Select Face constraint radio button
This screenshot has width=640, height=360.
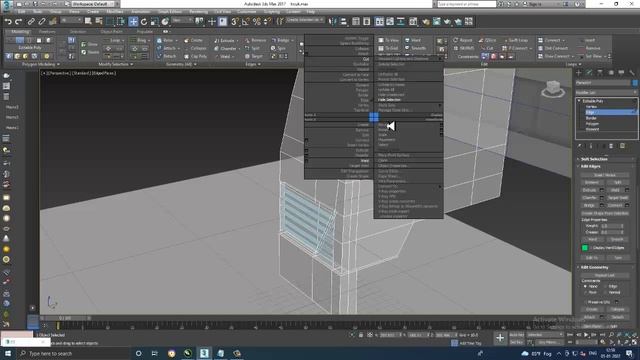point(585,292)
